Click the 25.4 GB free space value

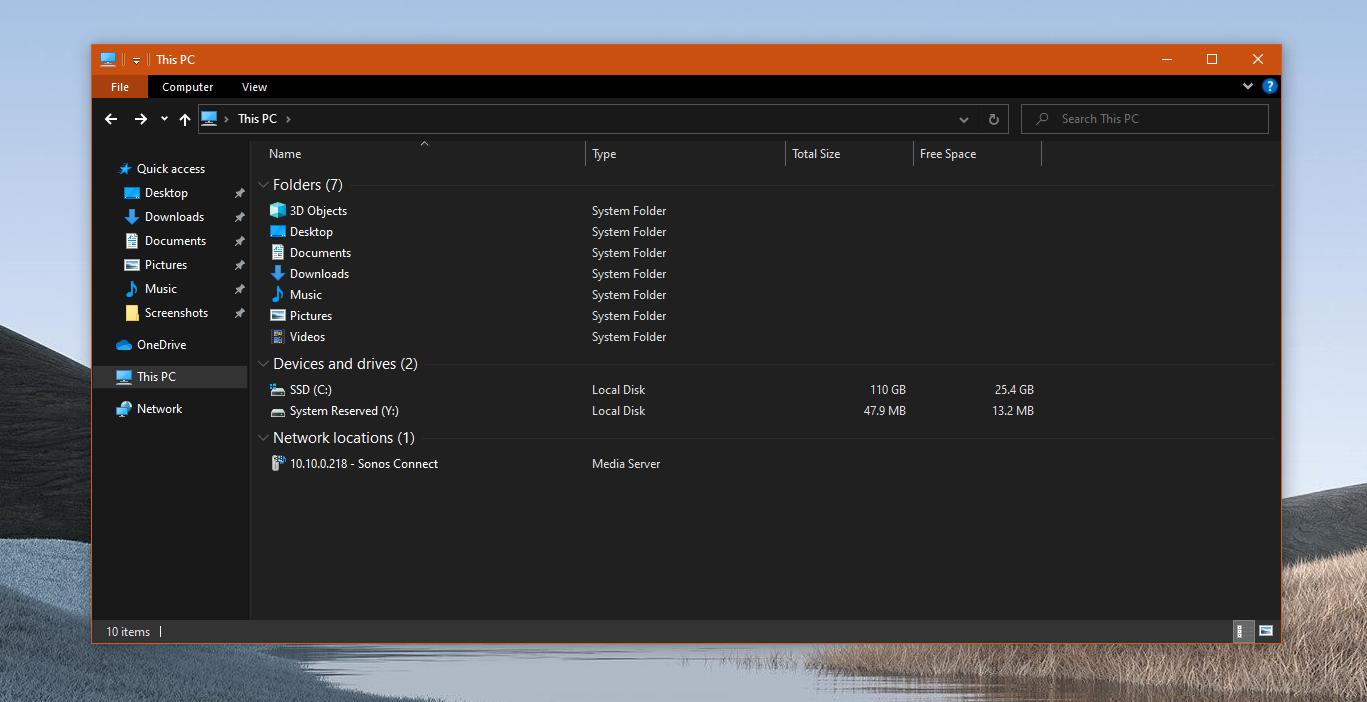(x=1014, y=390)
